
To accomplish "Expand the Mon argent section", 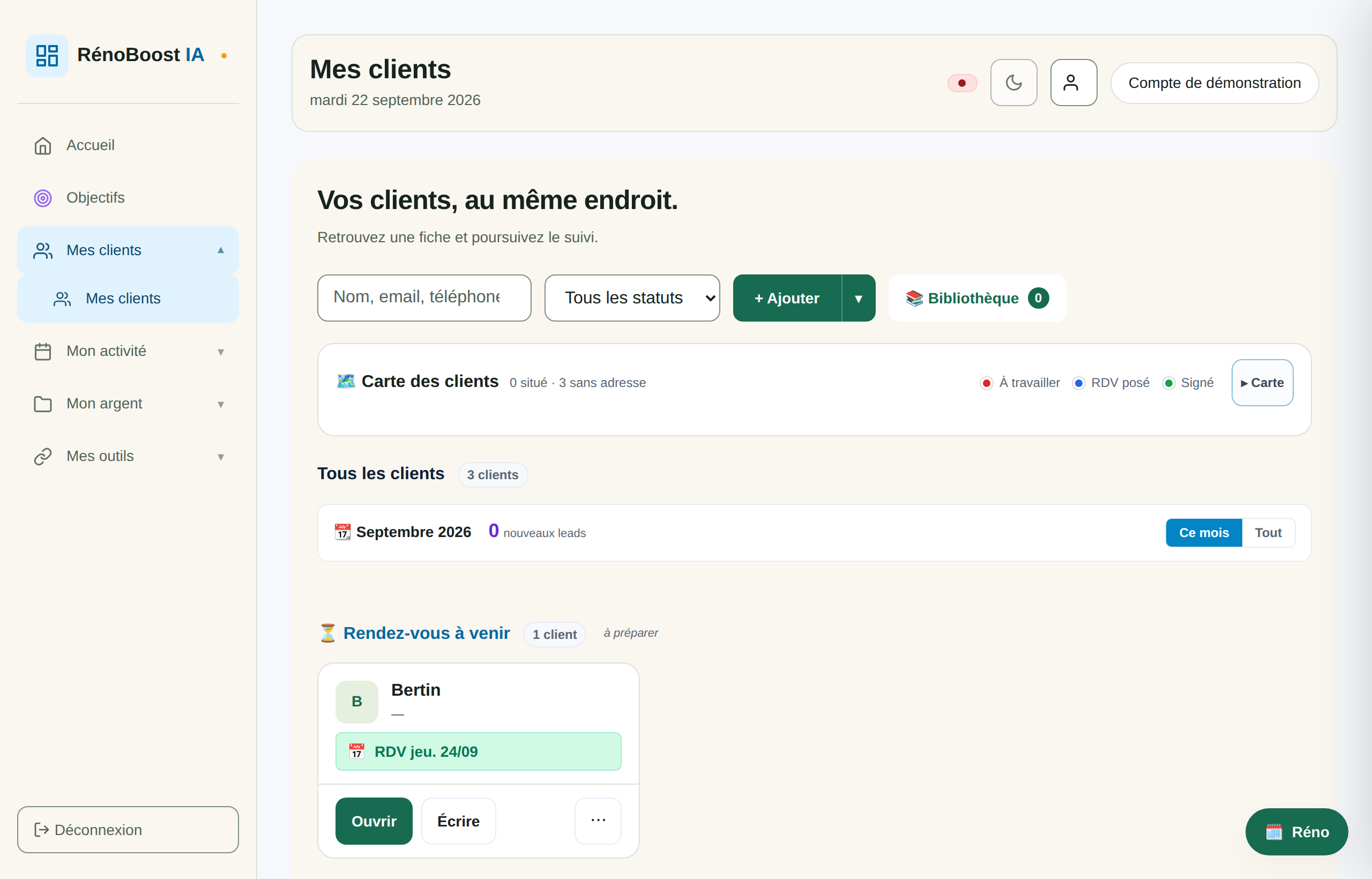I will [128, 404].
